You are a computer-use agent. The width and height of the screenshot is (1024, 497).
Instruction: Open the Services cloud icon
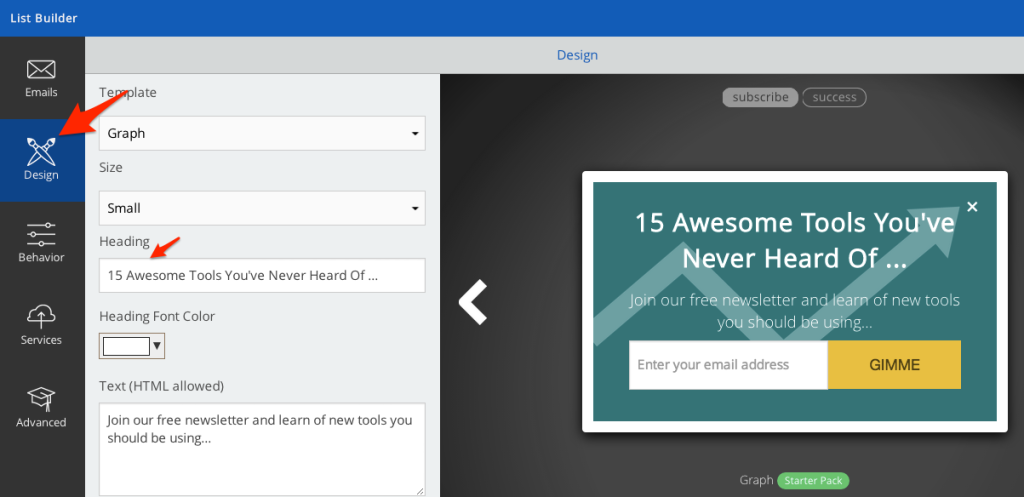pos(41,317)
